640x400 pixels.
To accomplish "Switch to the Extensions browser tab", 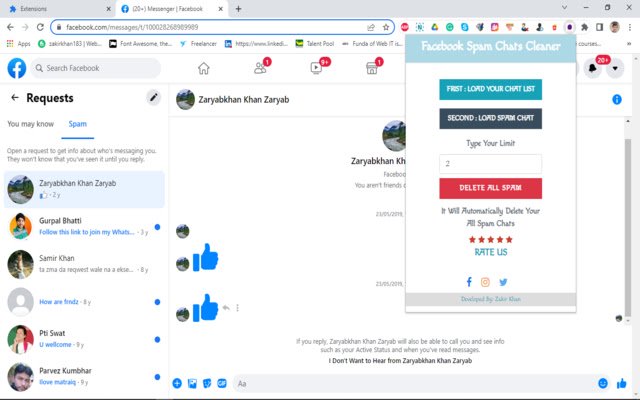I will (x=58, y=9).
